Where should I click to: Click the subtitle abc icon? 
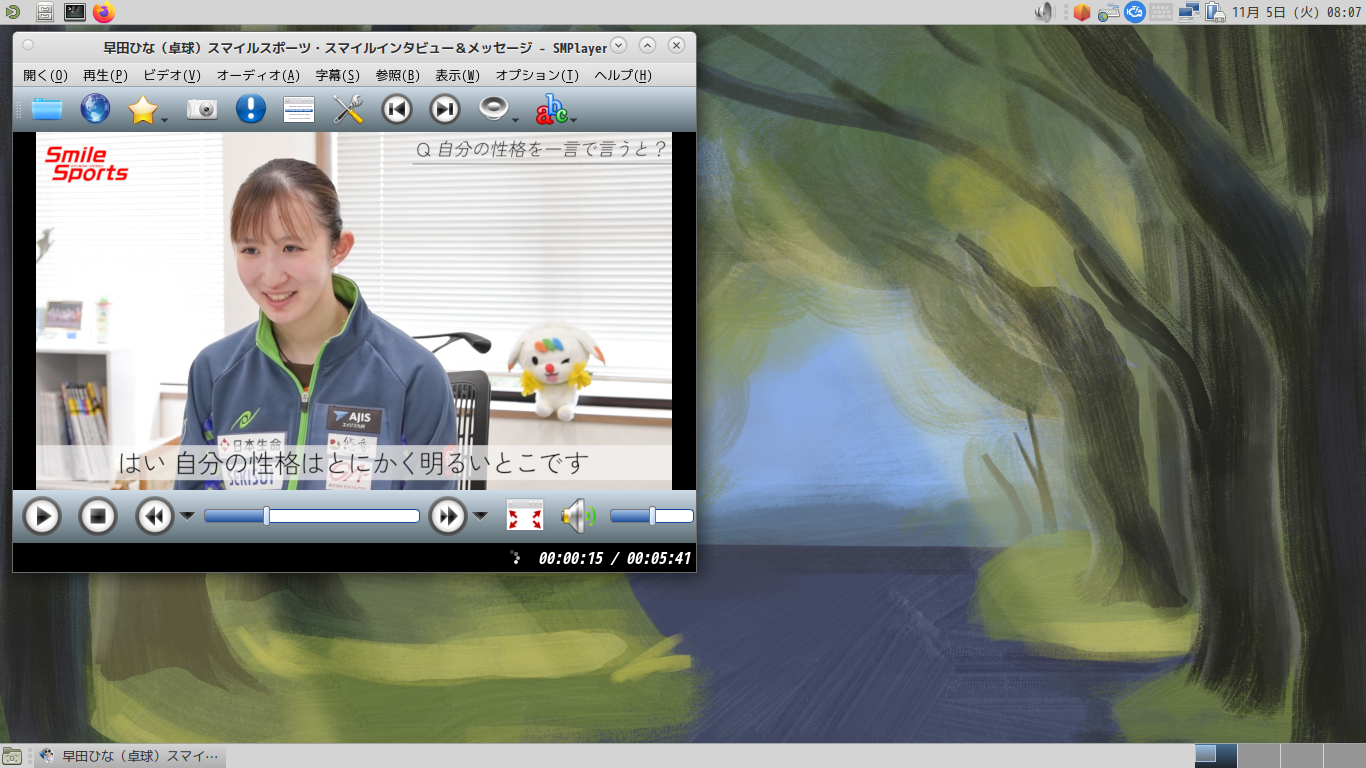point(551,109)
